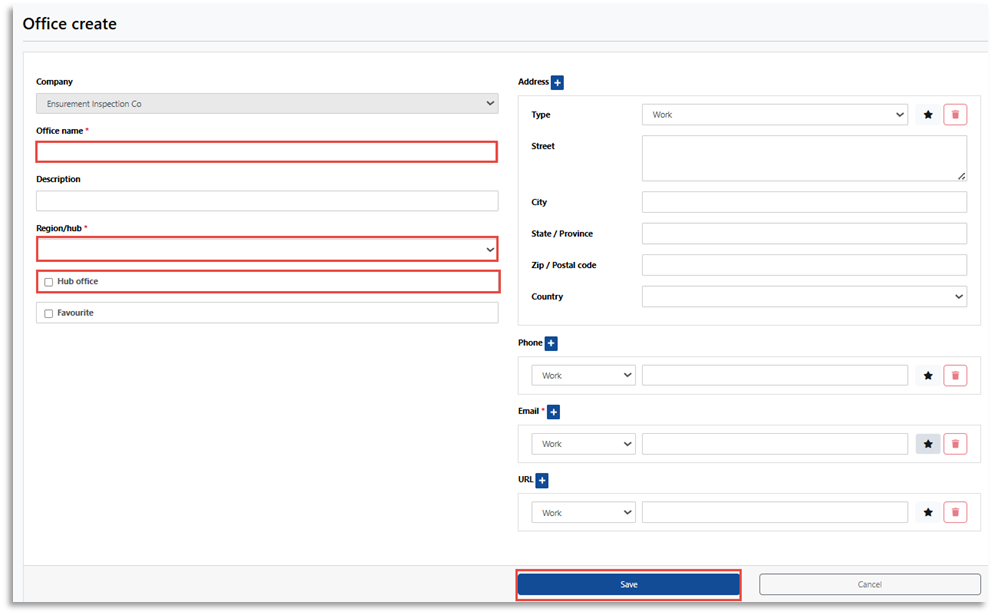Delete the email row with trash icon
Image resolution: width=992 pixels, height=615 pixels.
click(x=955, y=444)
